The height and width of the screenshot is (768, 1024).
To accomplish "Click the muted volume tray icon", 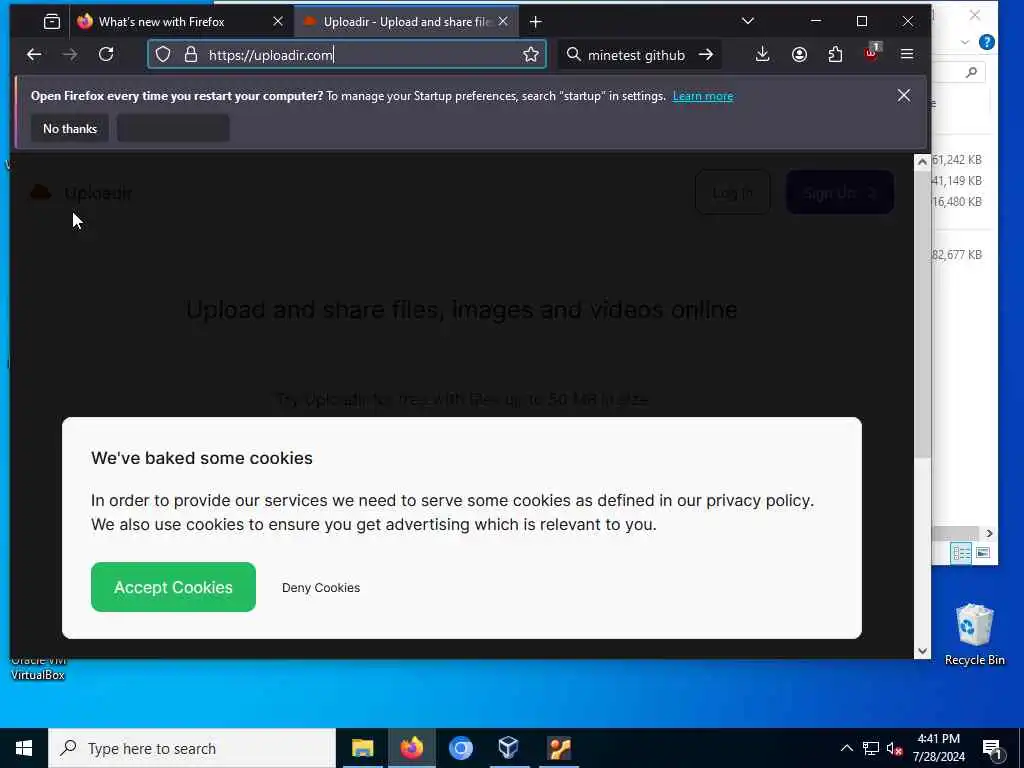I will [894, 748].
